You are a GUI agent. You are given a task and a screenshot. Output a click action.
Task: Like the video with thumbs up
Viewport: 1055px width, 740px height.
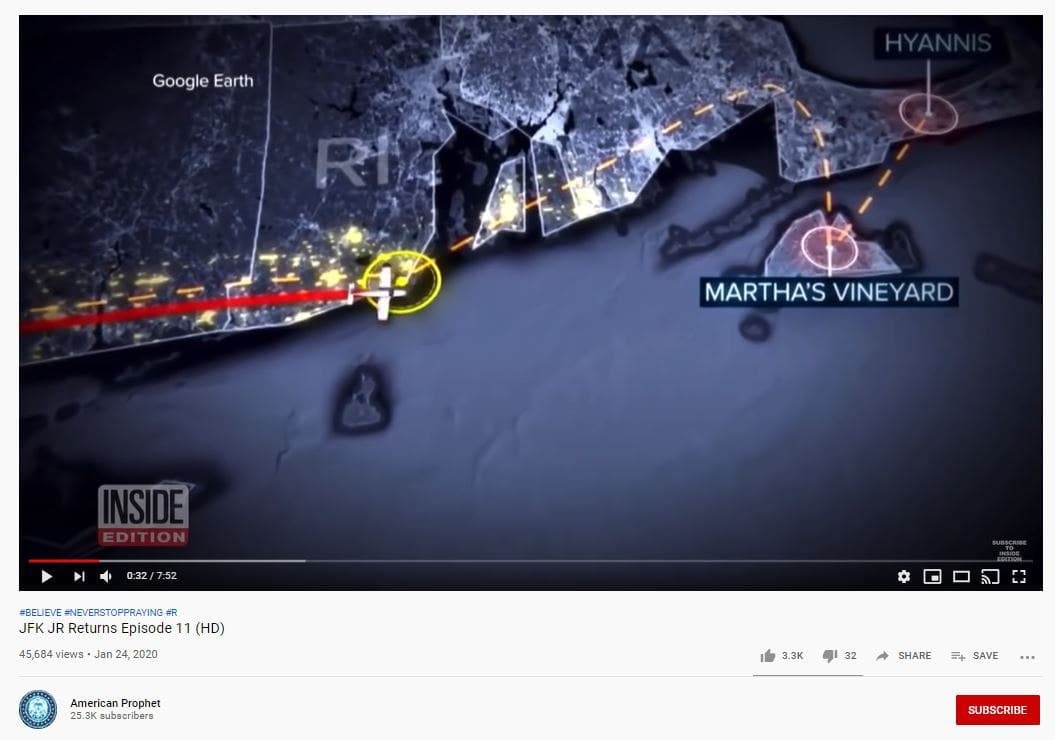781,656
